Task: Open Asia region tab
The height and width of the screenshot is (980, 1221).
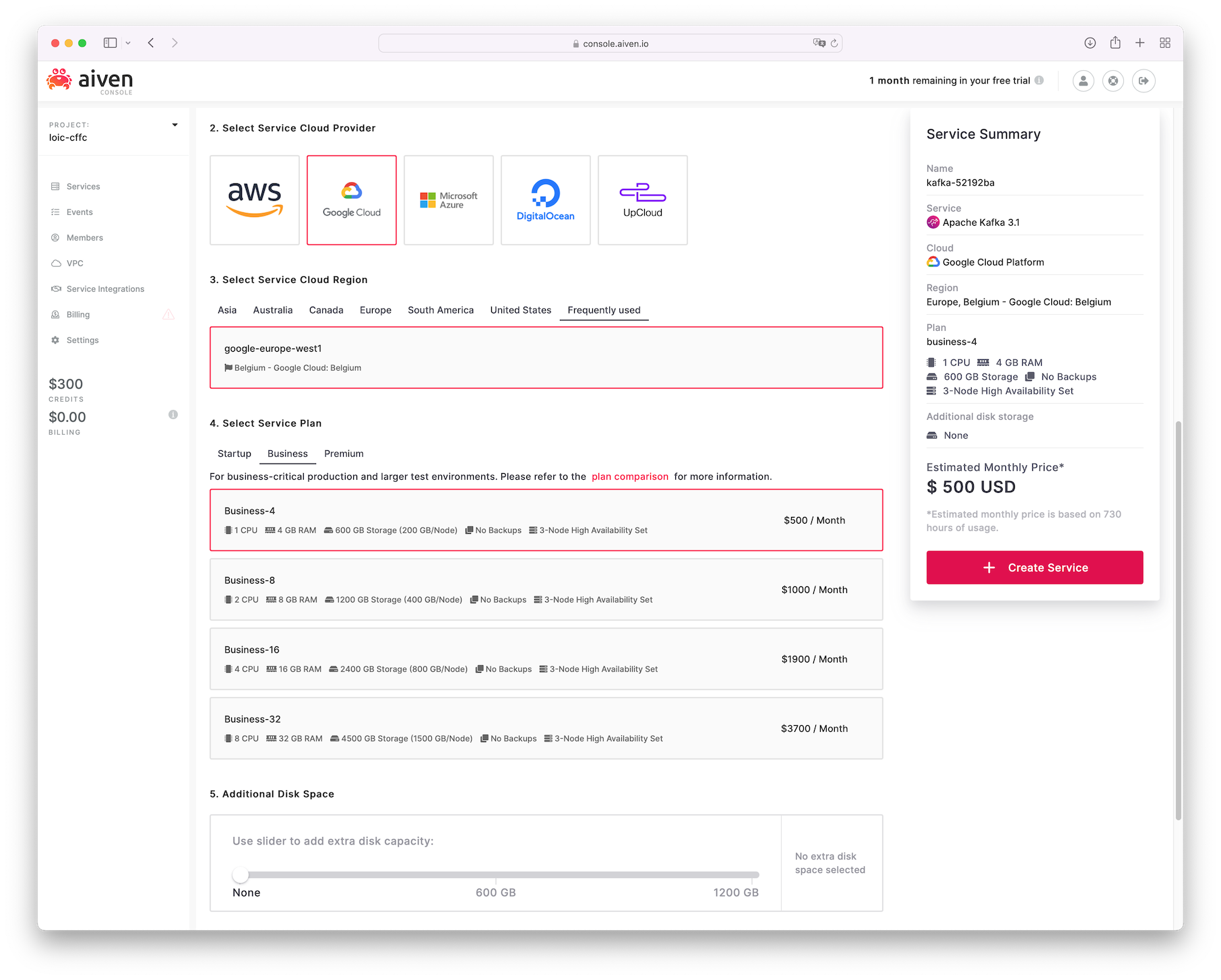Action: [227, 310]
